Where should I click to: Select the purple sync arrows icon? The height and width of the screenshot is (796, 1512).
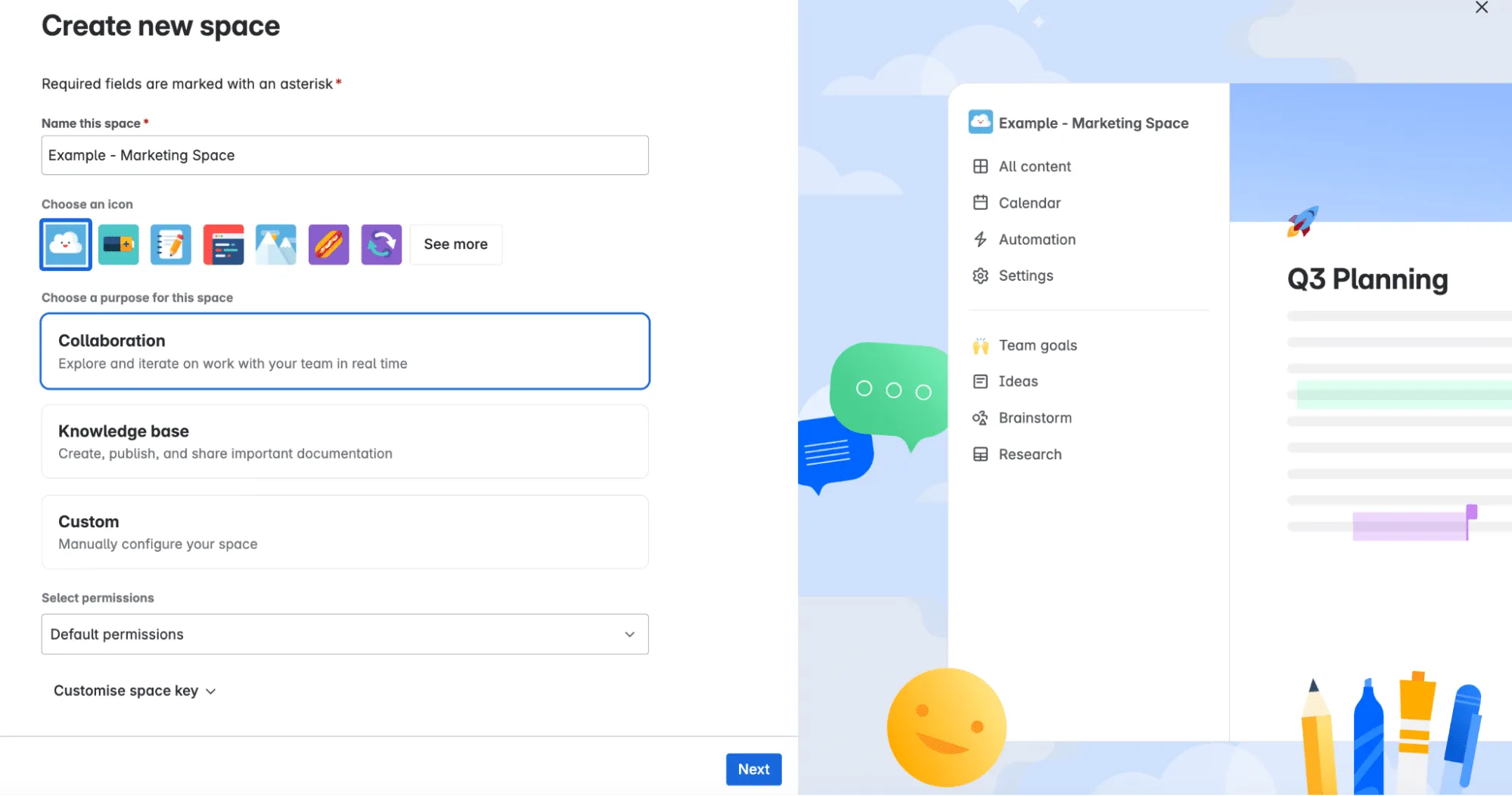coord(381,244)
